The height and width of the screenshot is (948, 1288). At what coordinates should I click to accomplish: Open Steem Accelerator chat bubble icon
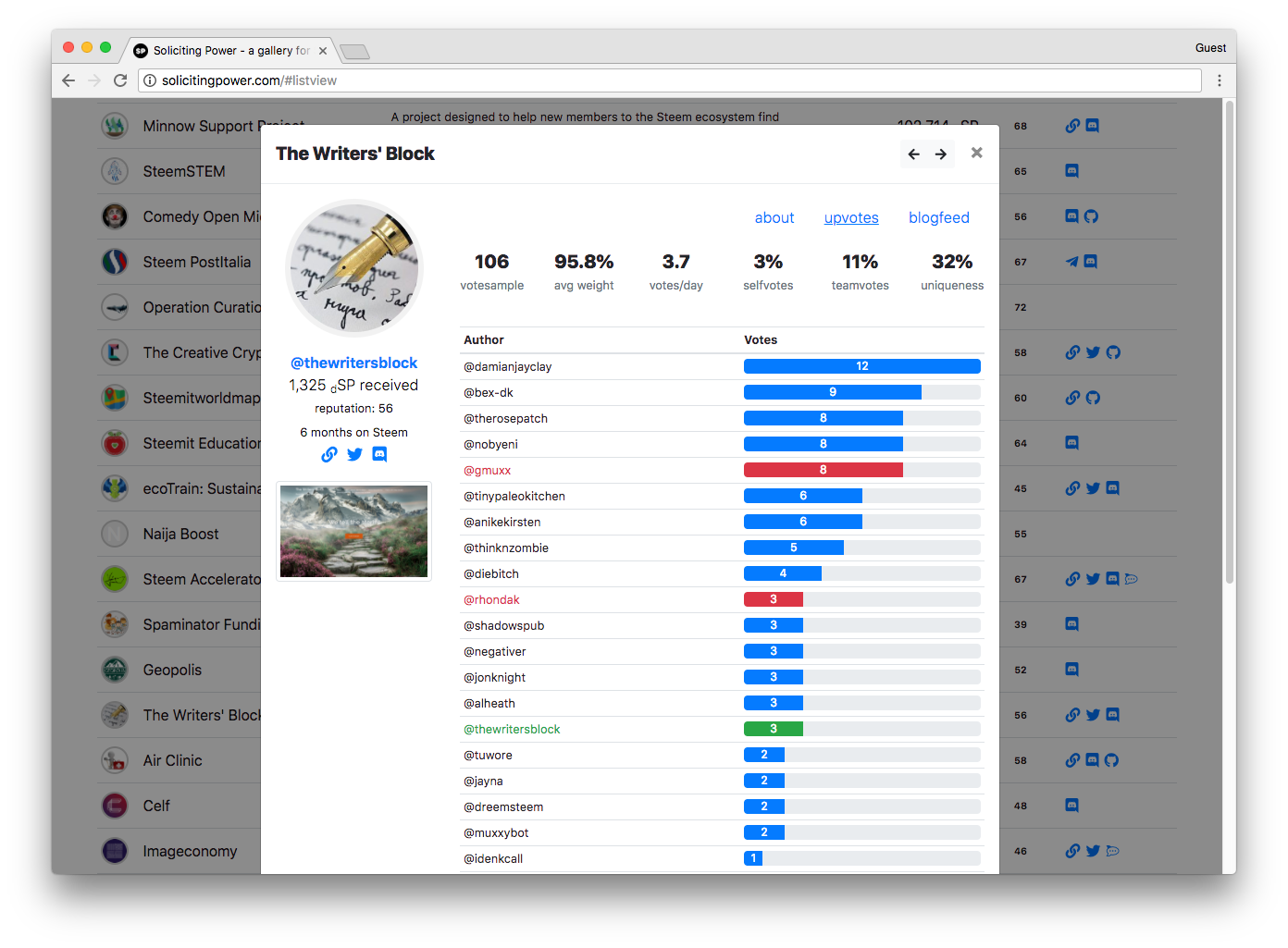pos(1131,579)
